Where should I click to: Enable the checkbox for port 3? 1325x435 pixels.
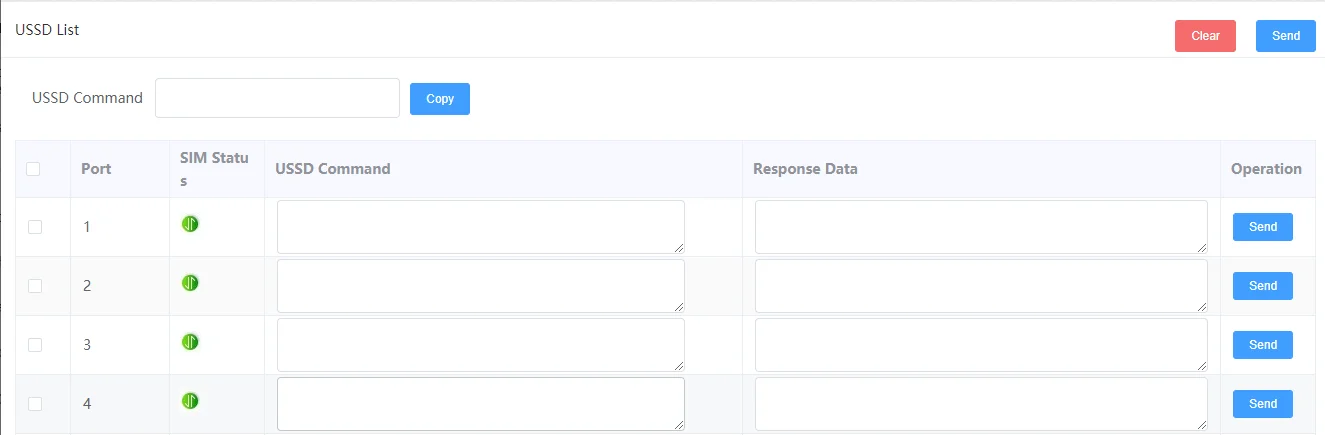pyautogui.click(x=35, y=345)
